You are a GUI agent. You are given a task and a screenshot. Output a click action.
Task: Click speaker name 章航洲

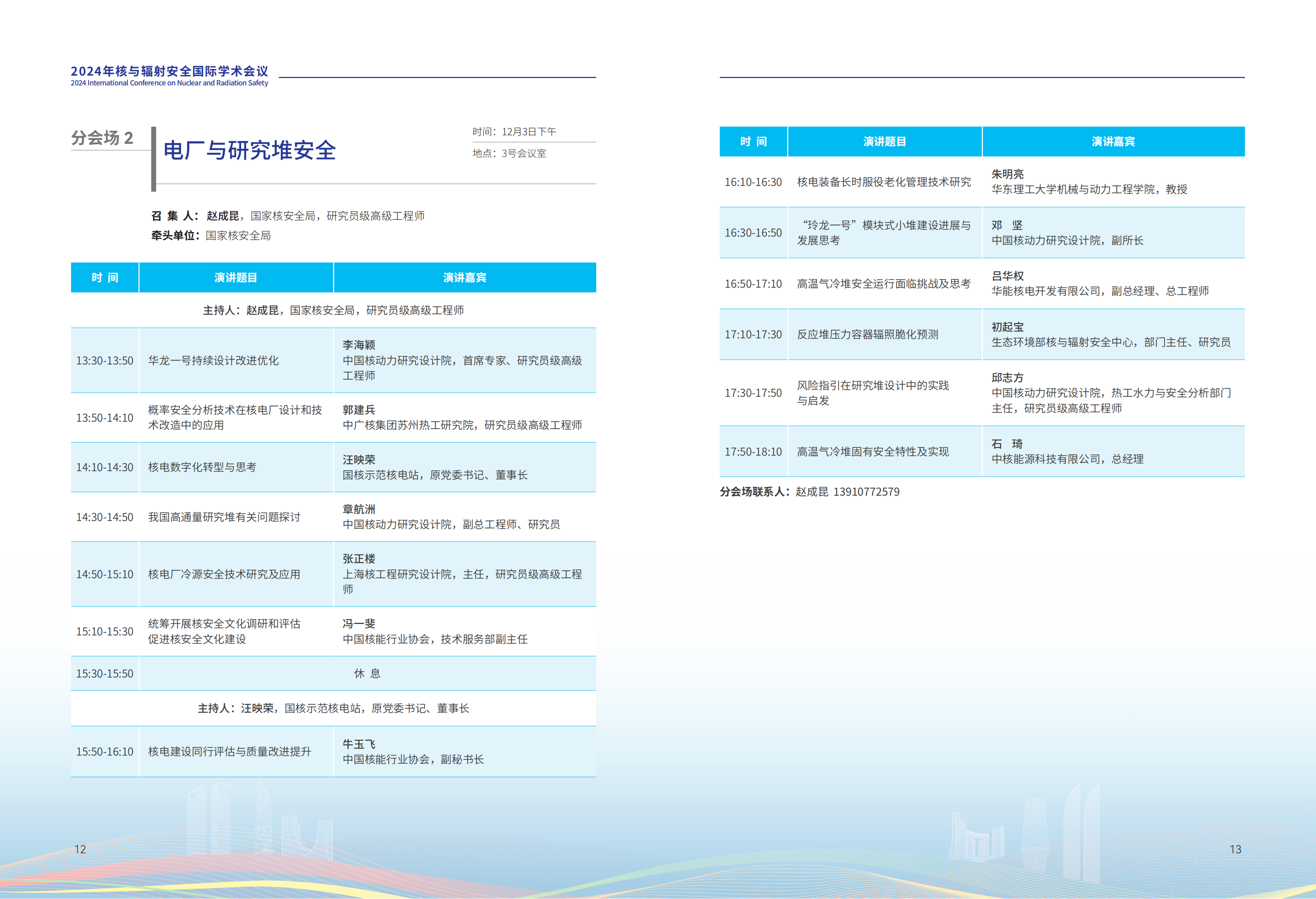[x=359, y=509]
